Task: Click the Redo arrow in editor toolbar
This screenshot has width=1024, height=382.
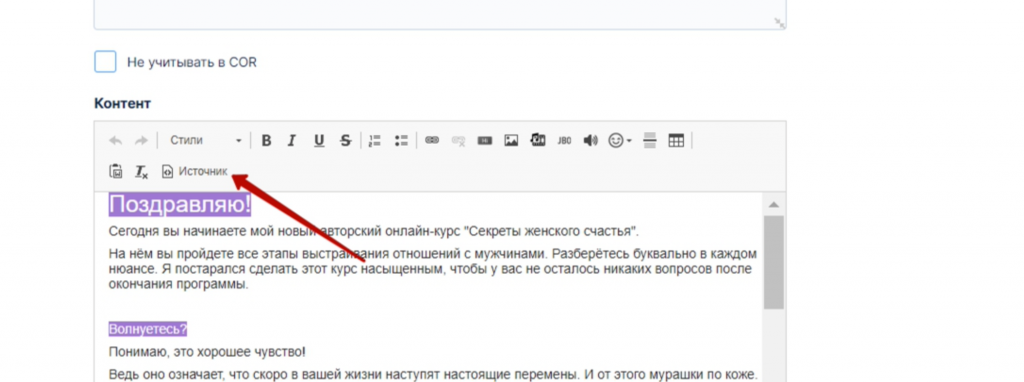Action: click(141, 140)
